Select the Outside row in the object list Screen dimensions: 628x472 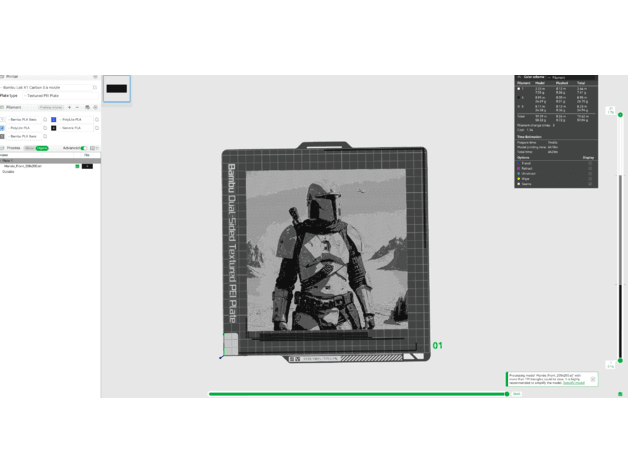tap(8, 171)
